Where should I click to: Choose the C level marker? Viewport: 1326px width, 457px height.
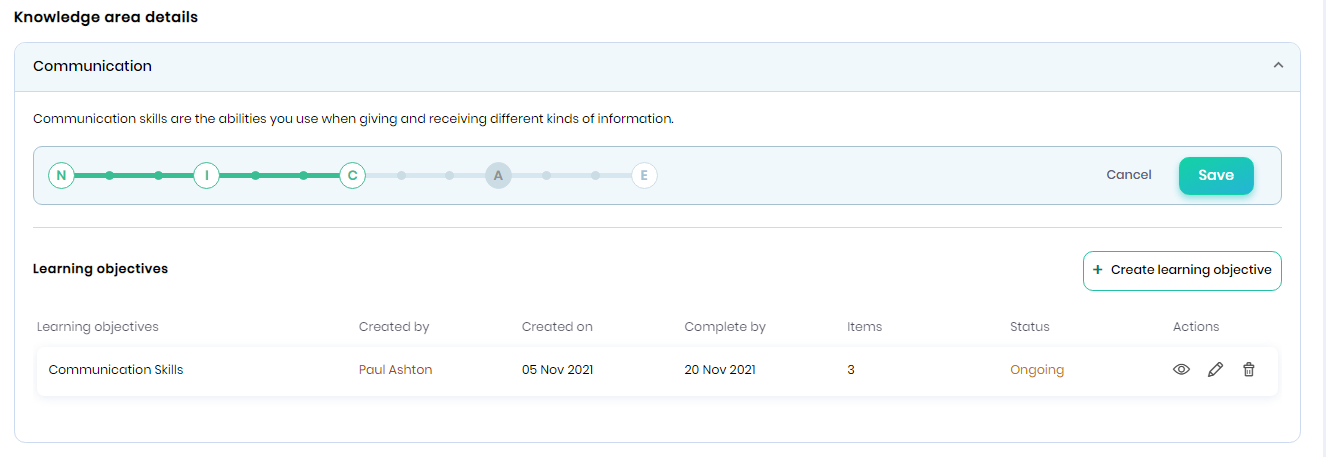[x=352, y=176]
